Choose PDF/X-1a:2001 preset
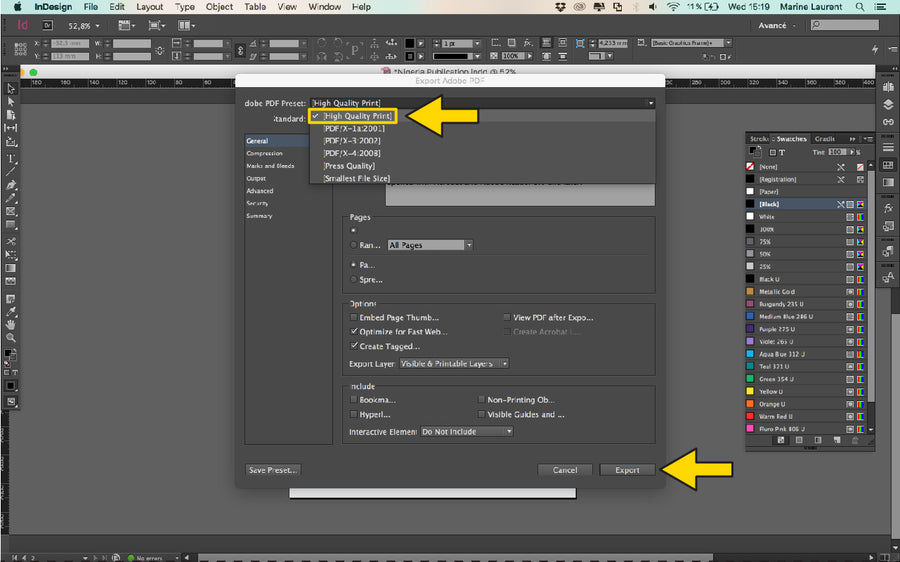This screenshot has width=900, height=562. click(354, 129)
